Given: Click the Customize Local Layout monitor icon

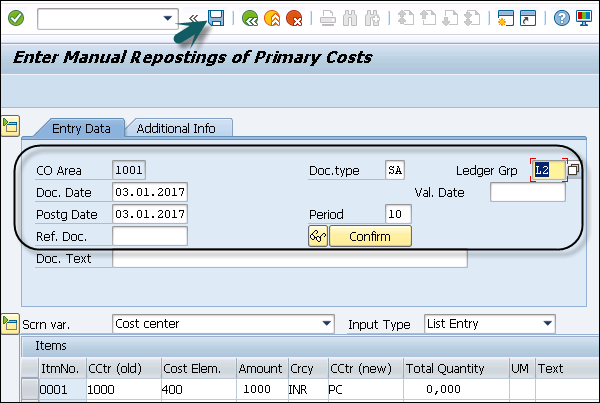Looking at the screenshot, I should [583, 18].
